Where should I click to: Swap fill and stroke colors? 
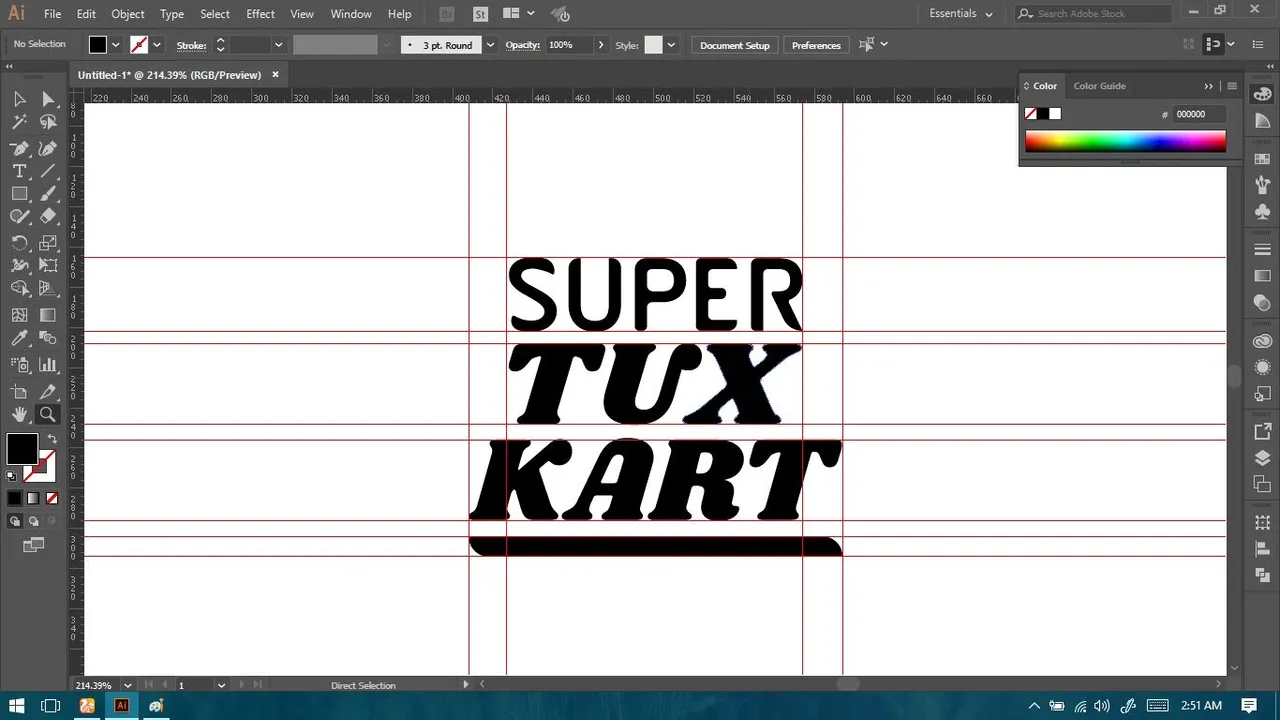point(52,439)
